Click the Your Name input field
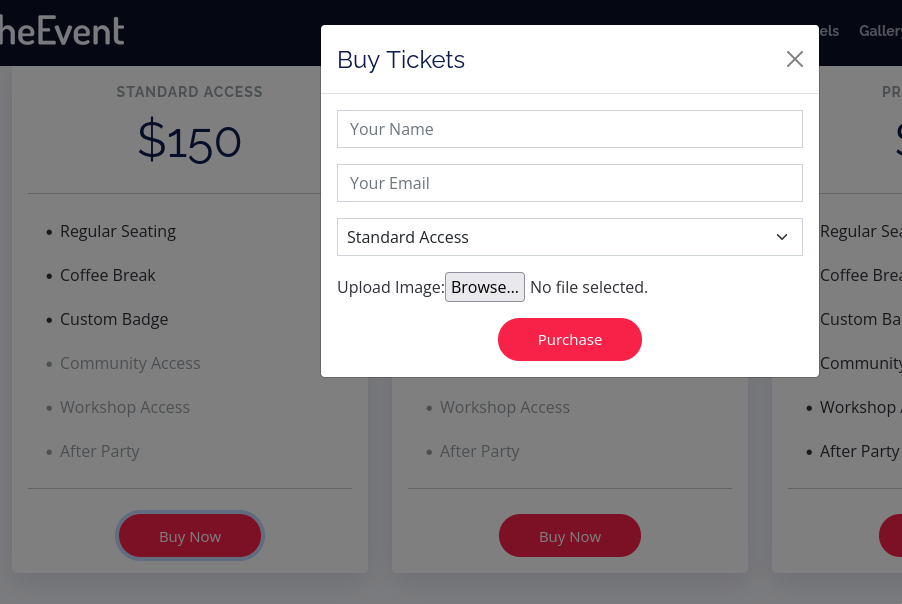This screenshot has height=604, width=902. [569, 129]
